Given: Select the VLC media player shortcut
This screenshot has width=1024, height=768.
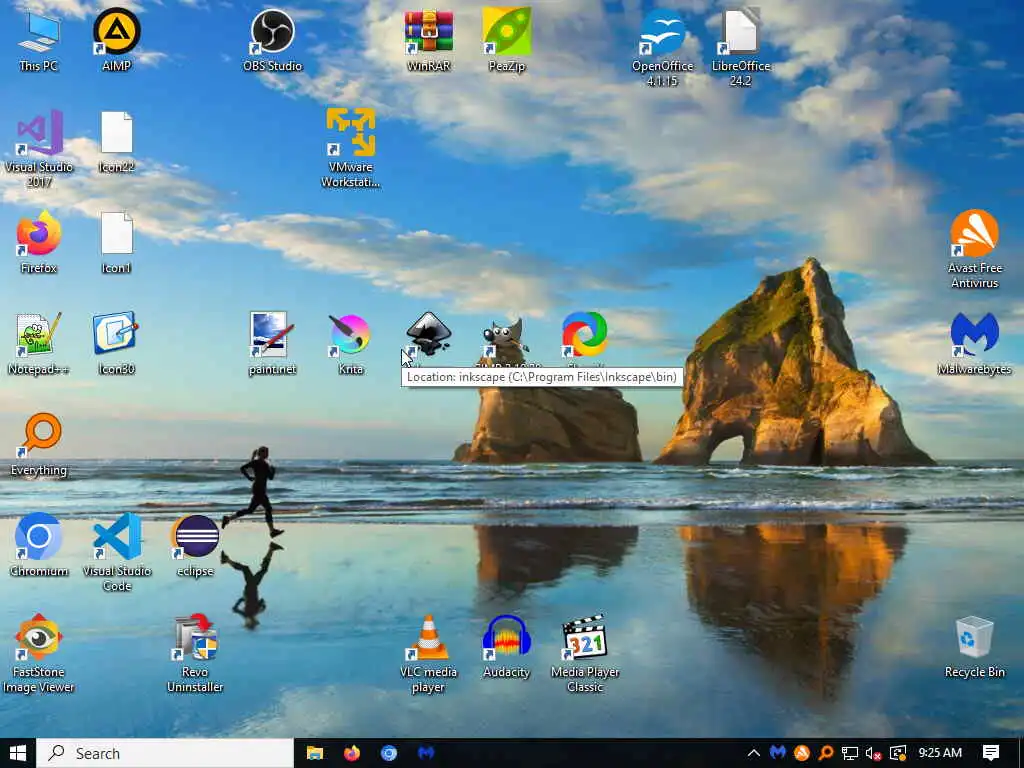Looking at the screenshot, I should pyautogui.click(x=428, y=653).
